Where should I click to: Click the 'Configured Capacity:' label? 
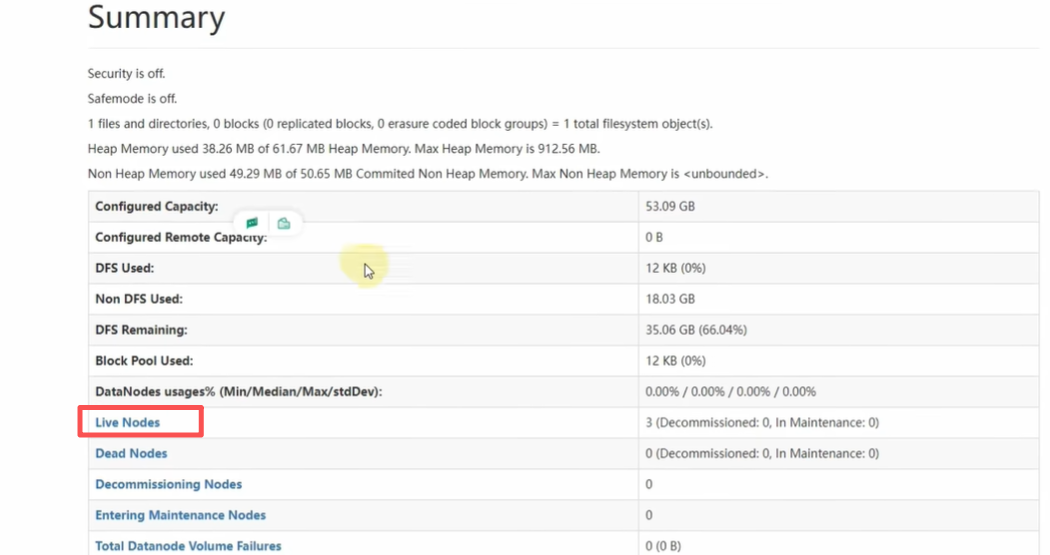pos(157,206)
